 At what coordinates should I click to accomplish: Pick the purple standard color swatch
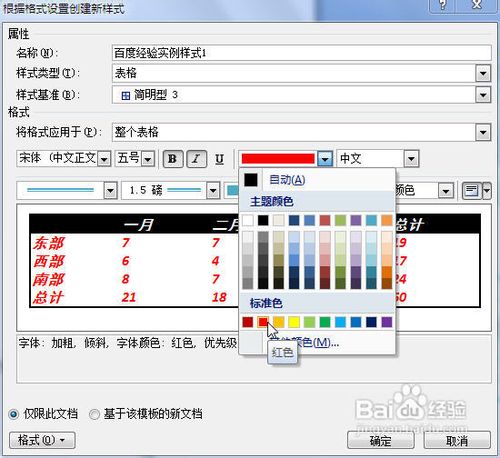click(387, 322)
